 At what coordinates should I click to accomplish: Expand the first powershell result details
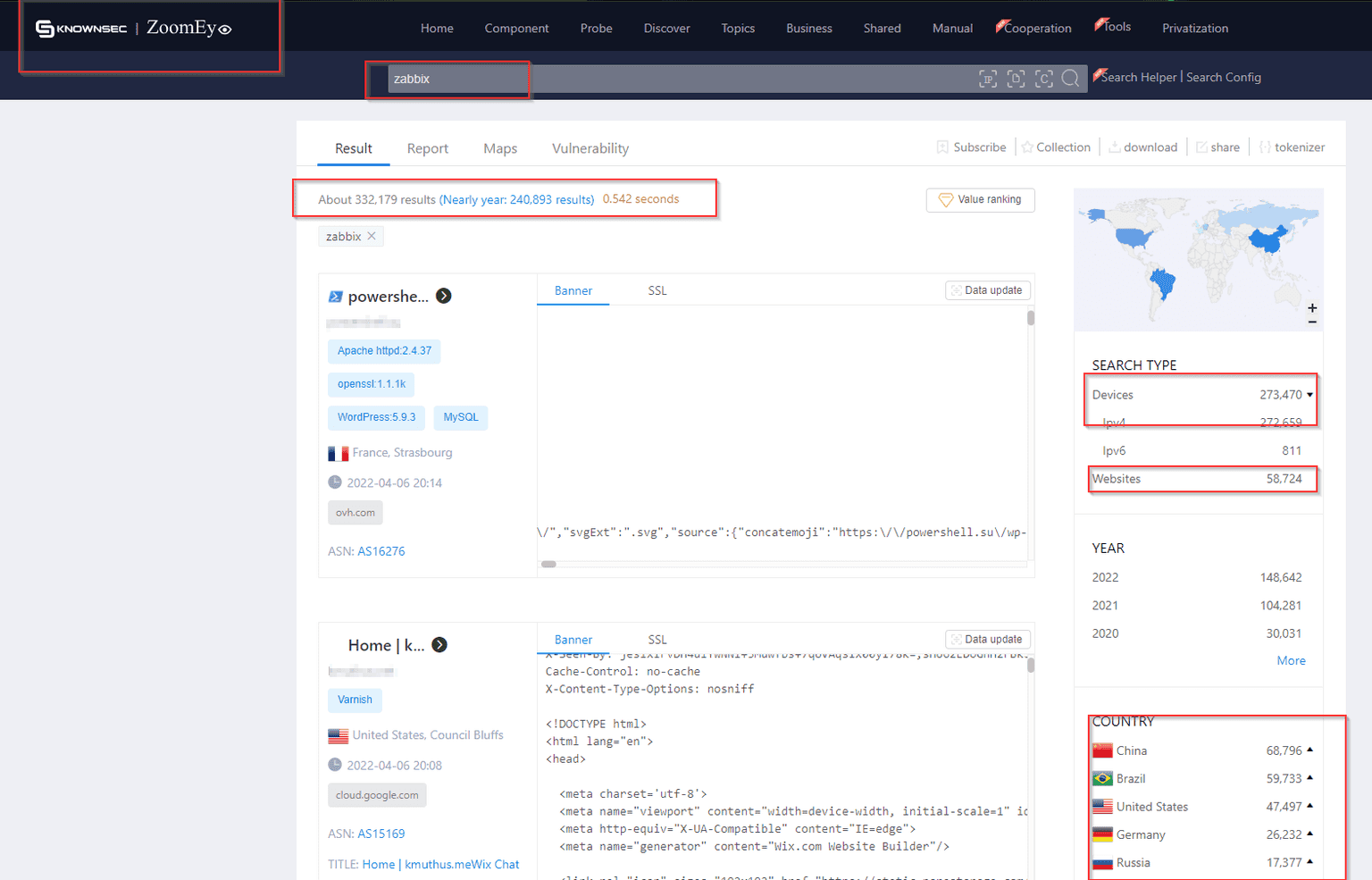pyautogui.click(x=444, y=296)
